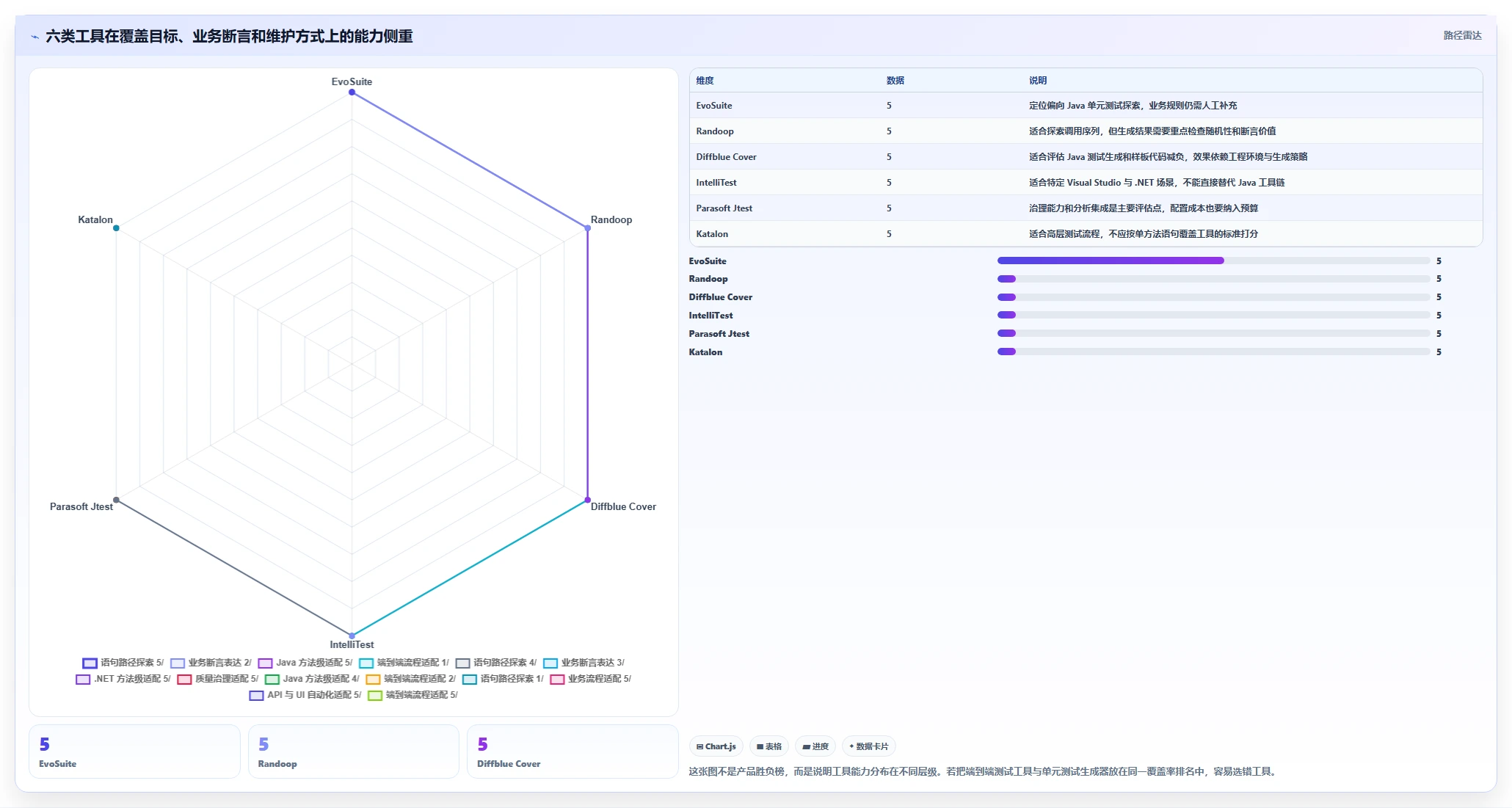1512x808 pixels.
Task: Click the pink swatch of 业务流程适配 5/
Action: (x=557, y=680)
